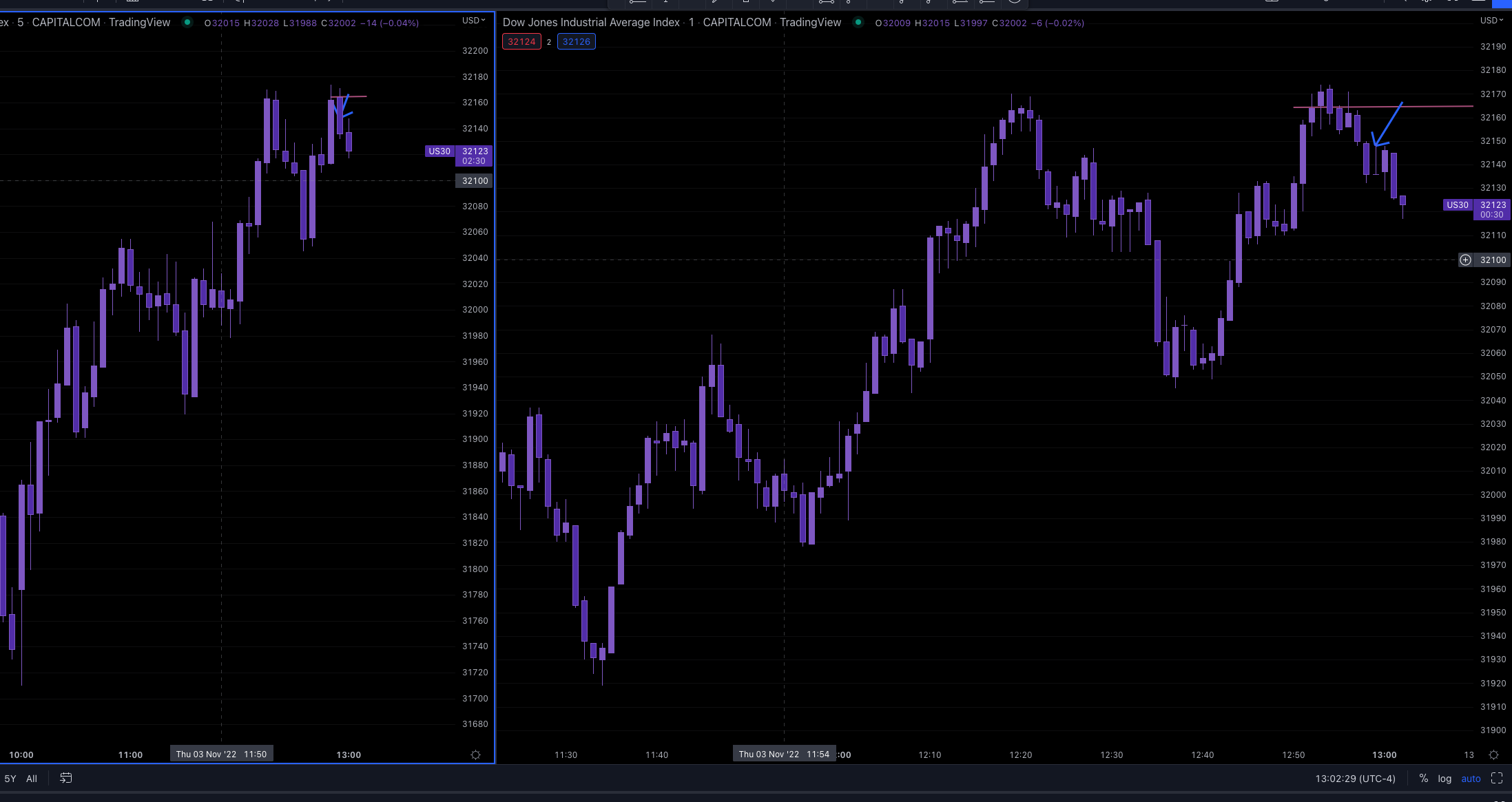Select the 'All' range option
Image resolution: width=1512 pixels, height=802 pixels.
32,778
